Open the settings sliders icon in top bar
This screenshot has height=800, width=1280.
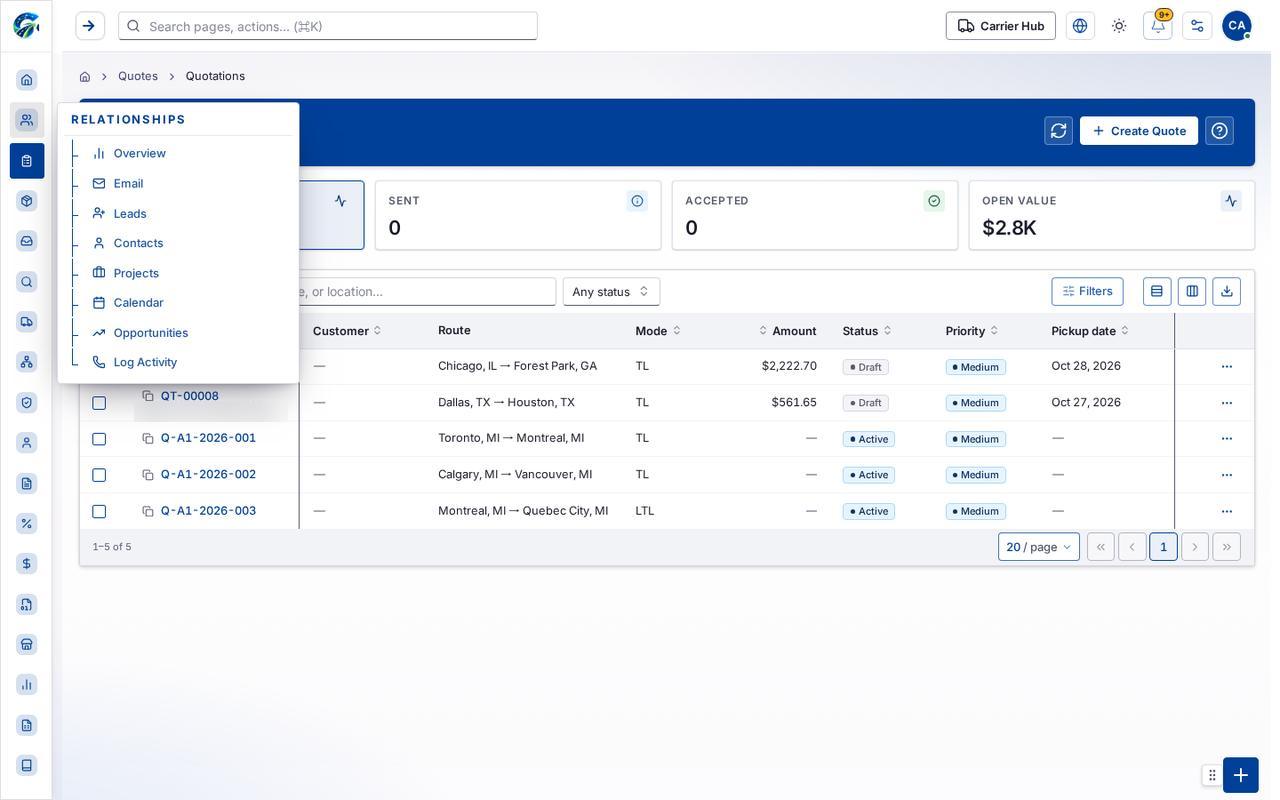coord(1197,26)
